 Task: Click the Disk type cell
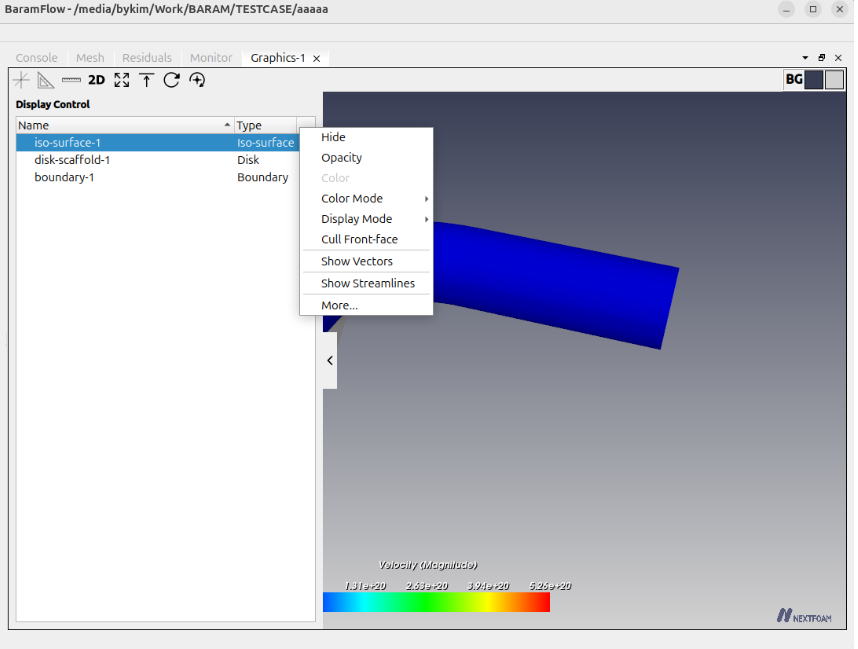click(248, 160)
